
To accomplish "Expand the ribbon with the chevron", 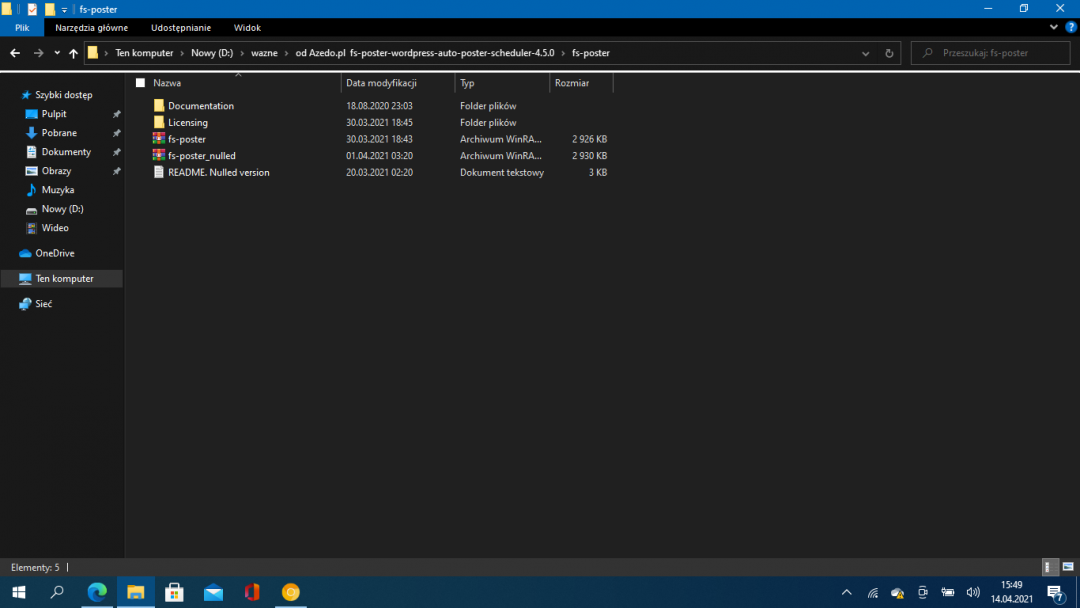I will (1055, 28).
